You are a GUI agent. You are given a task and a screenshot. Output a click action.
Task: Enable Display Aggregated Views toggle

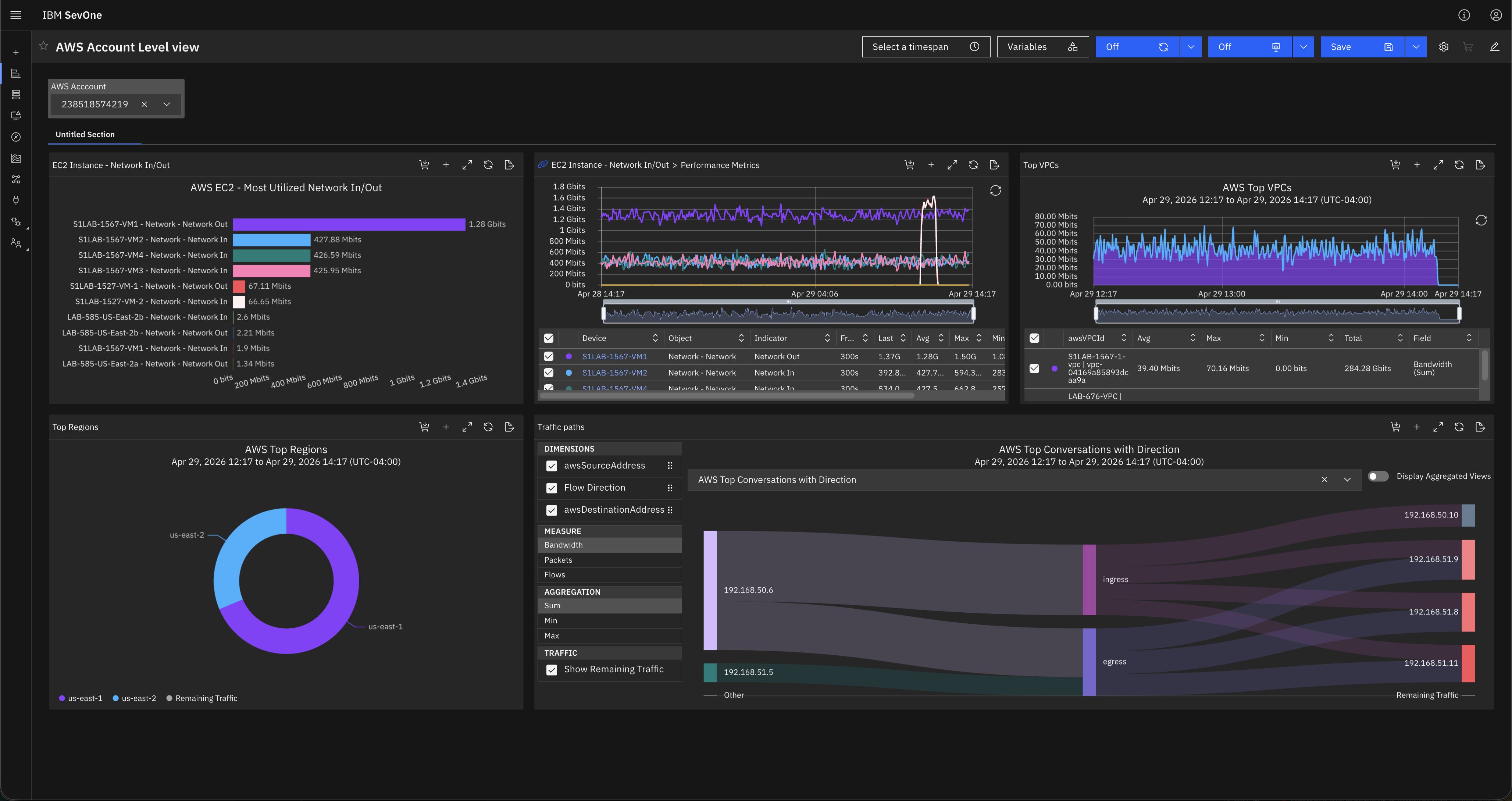[1377, 476]
